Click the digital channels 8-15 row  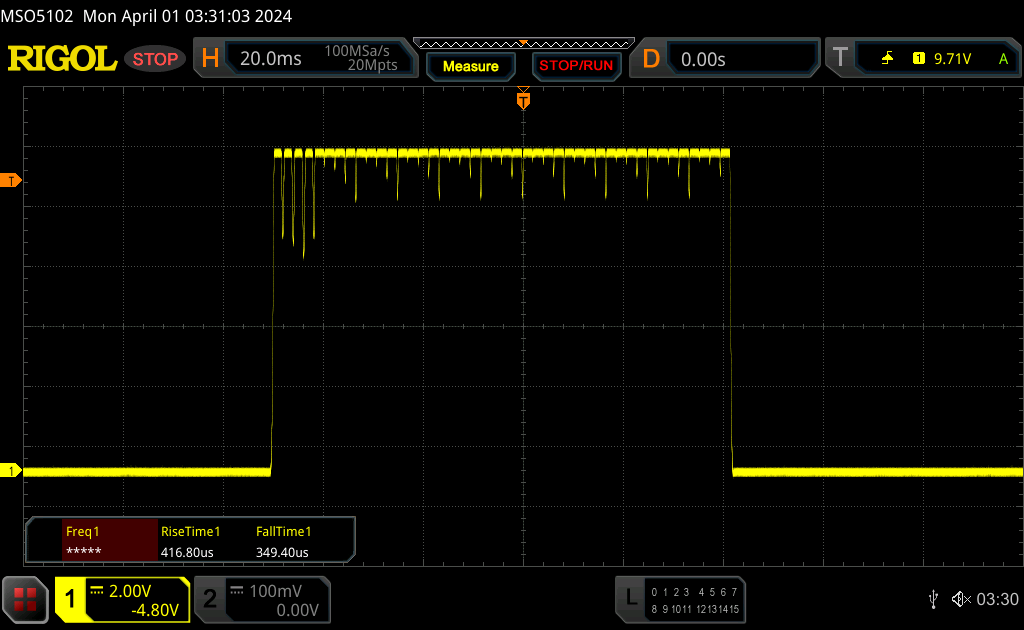(x=694, y=609)
